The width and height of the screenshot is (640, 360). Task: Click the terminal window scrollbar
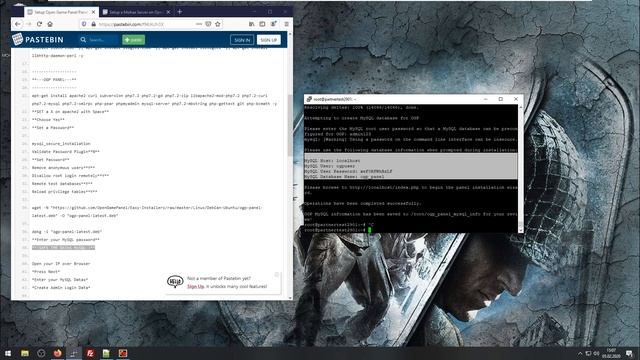(x=521, y=168)
